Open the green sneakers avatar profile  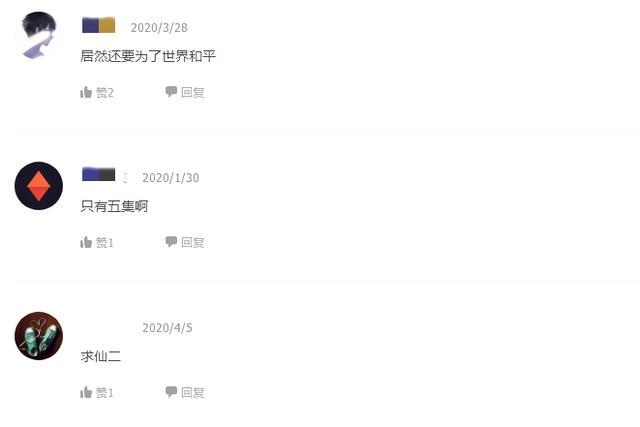[x=39, y=336]
